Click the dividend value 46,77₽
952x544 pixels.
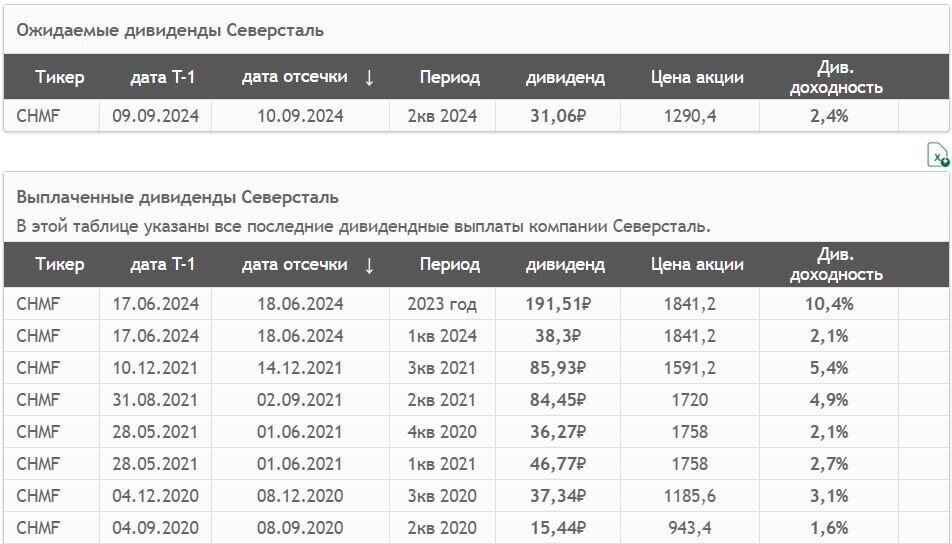click(557, 464)
